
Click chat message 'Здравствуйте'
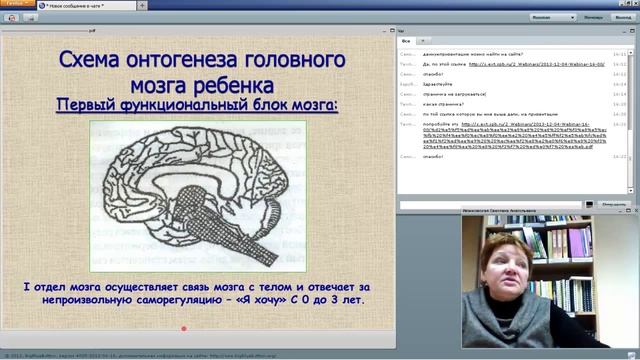tap(438, 84)
